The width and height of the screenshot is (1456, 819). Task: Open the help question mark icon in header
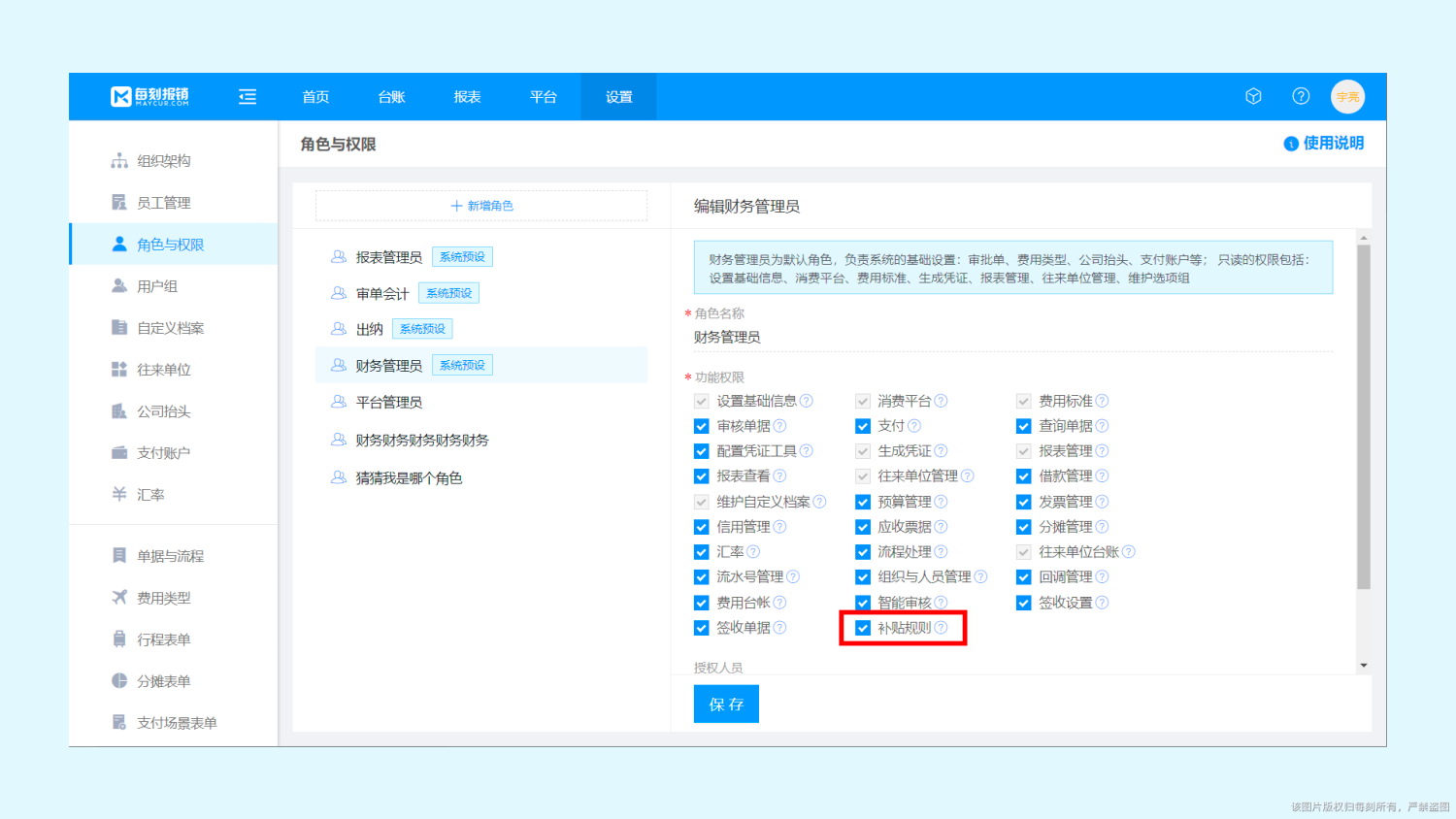click(1301, 96)
